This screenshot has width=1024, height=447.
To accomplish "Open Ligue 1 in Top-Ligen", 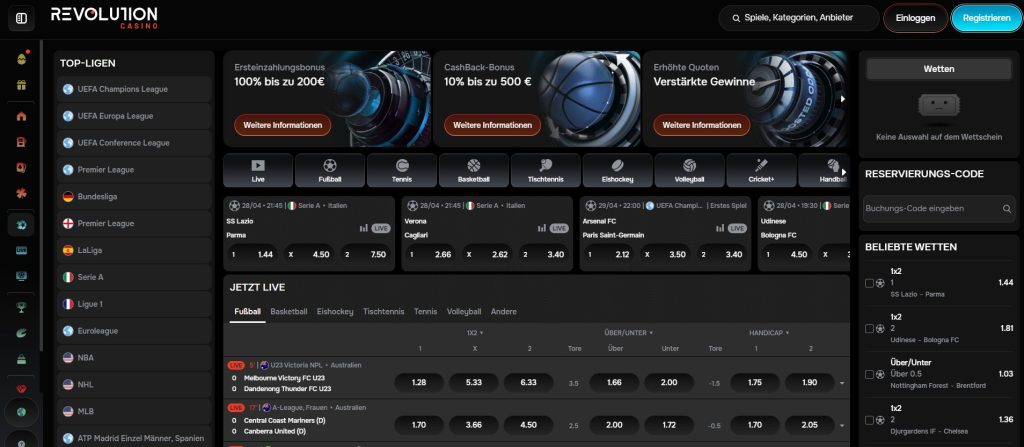I will pyautogui.click(x=135, y=304).
